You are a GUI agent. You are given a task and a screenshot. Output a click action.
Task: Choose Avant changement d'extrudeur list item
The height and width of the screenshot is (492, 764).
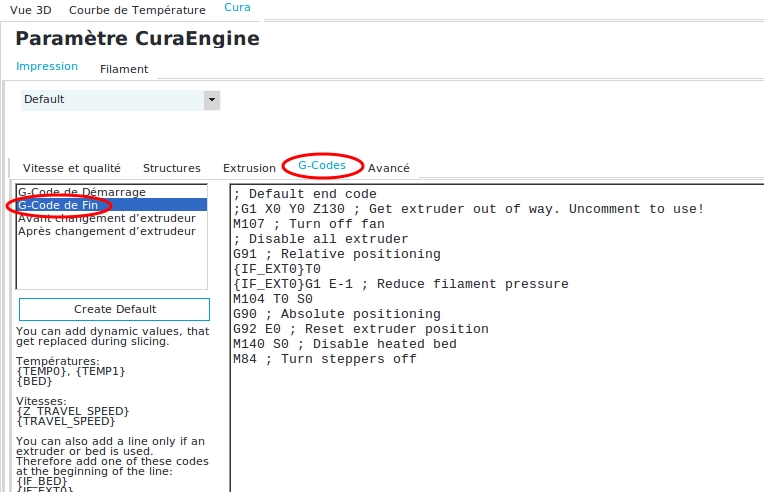click(107, 218)
